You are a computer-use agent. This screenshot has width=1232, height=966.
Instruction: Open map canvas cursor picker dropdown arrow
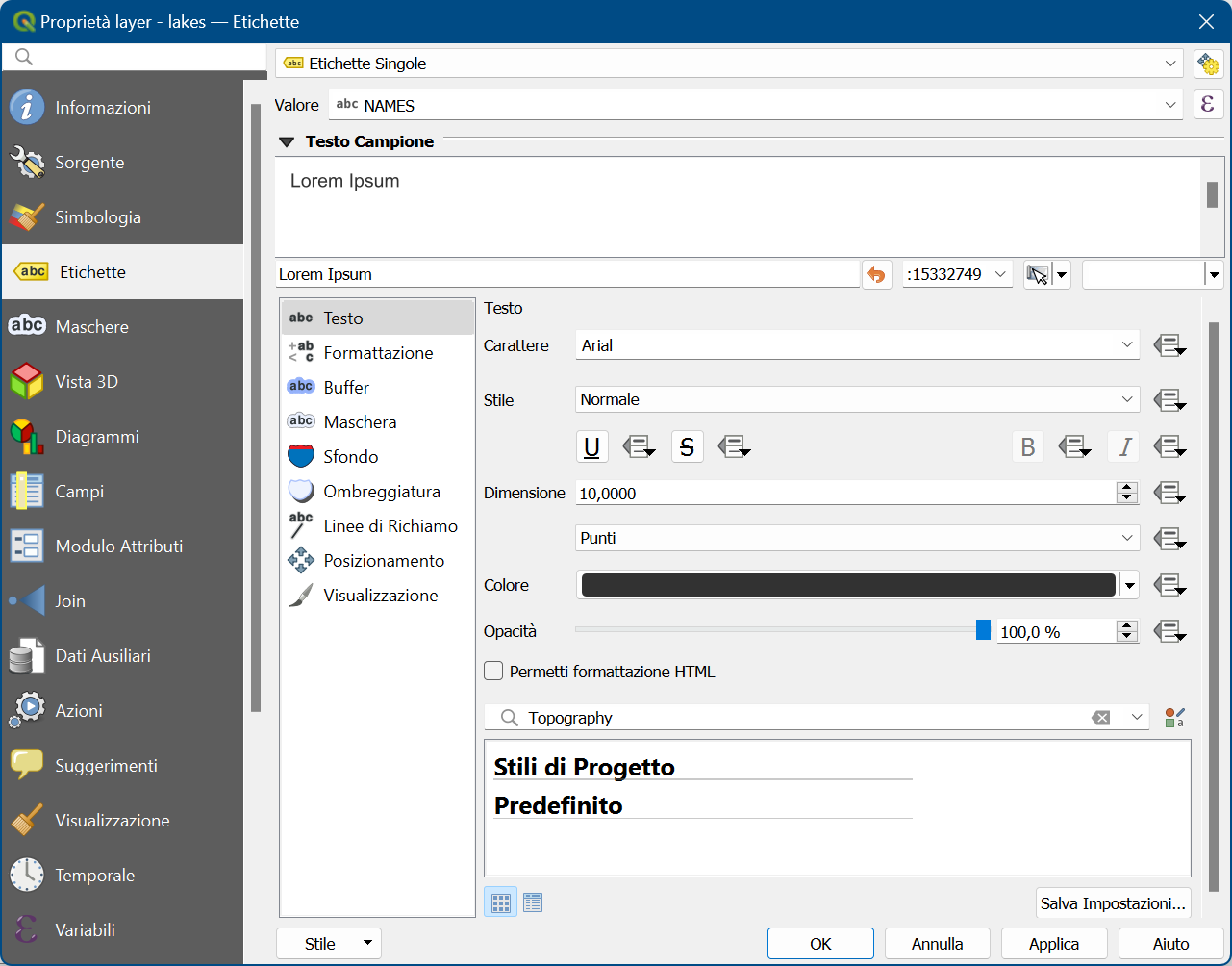(x=1062, y=274)
